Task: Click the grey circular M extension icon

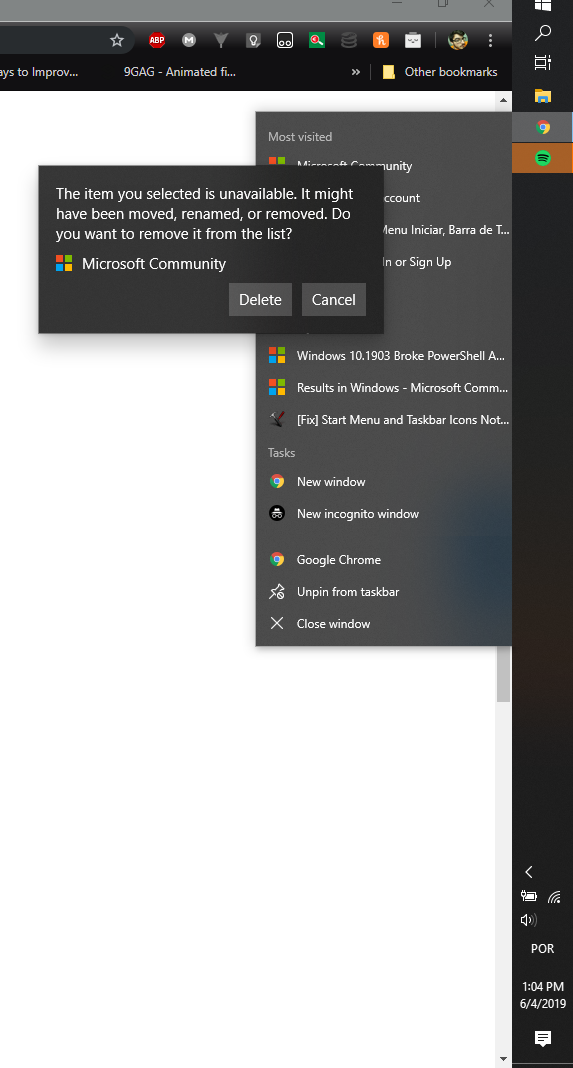Action: coord(189,40)
